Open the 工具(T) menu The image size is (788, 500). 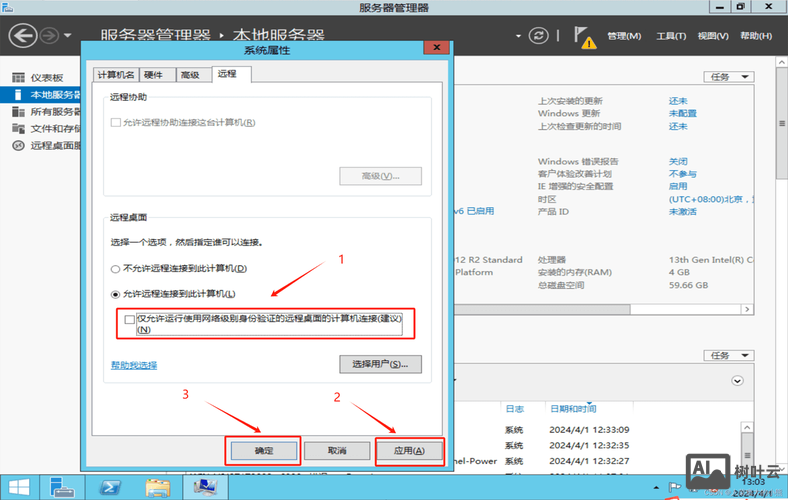point(671,36)
